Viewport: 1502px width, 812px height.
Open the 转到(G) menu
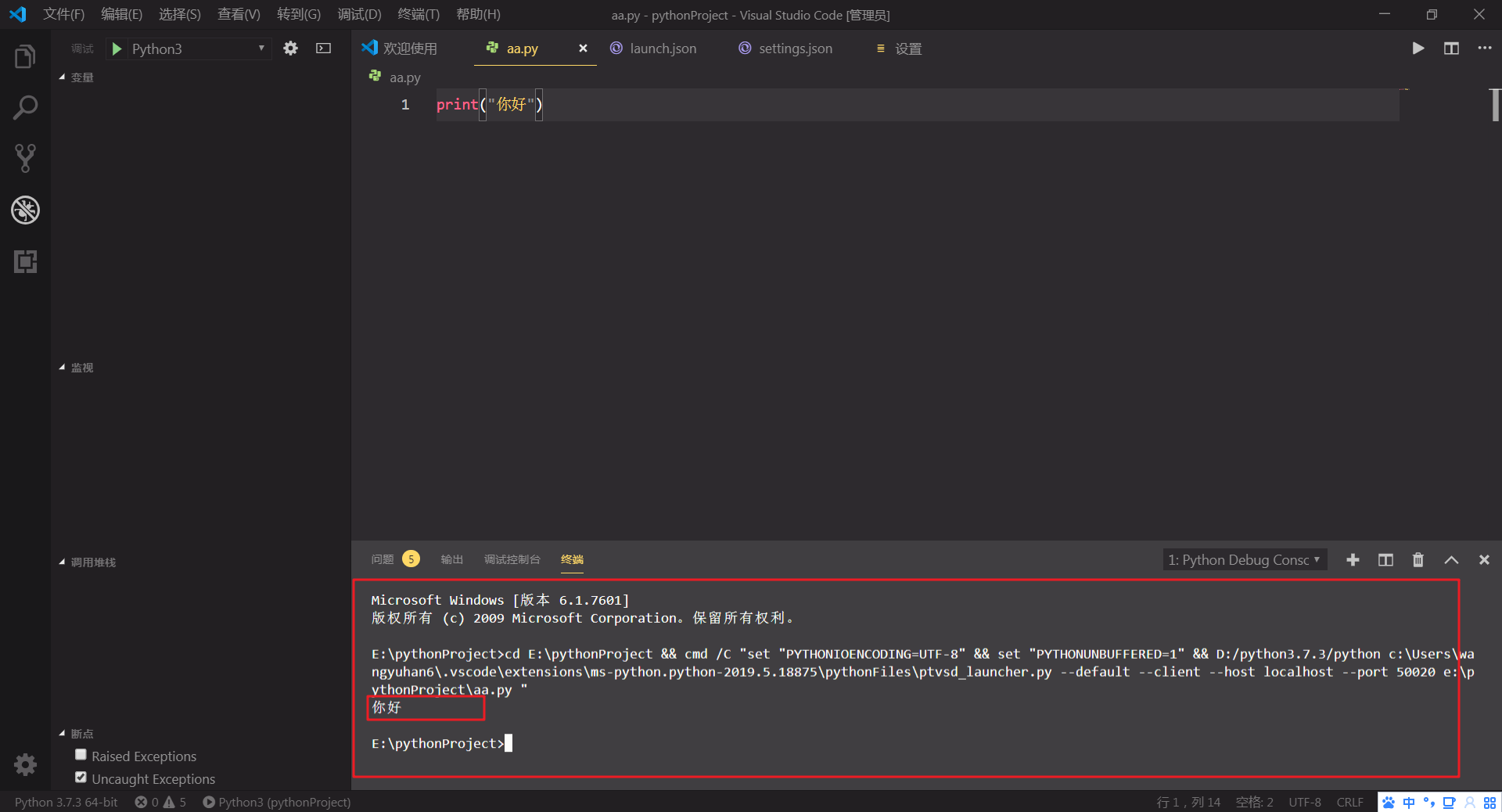(x=299, y=14)
